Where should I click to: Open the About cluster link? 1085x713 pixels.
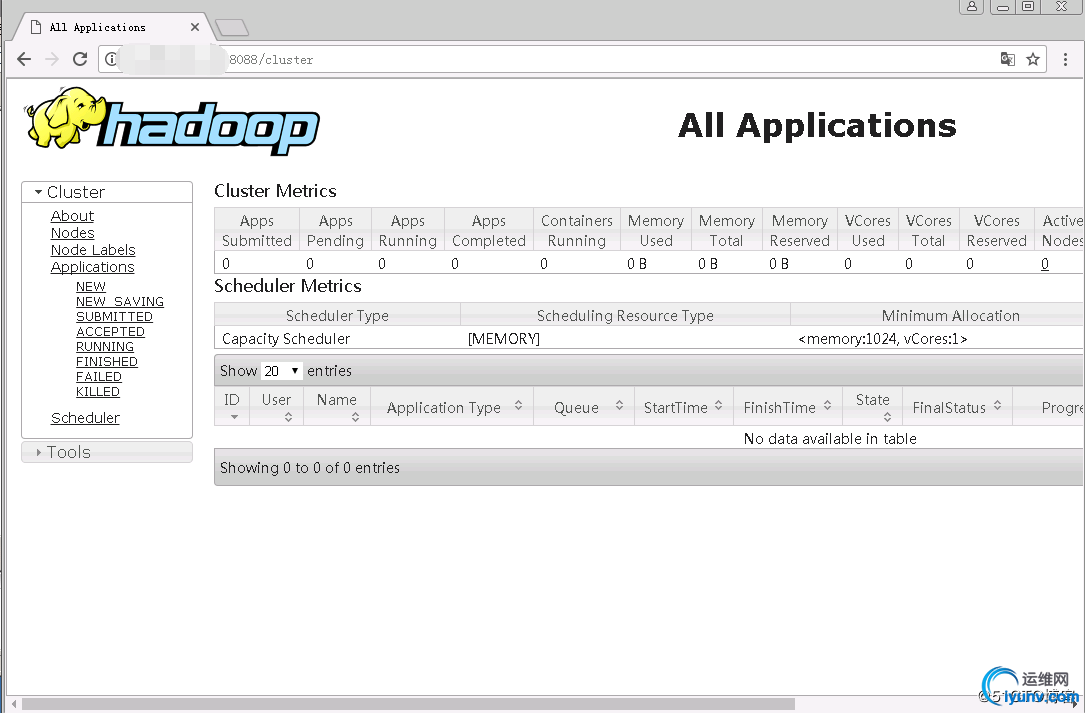pos(72,216)
